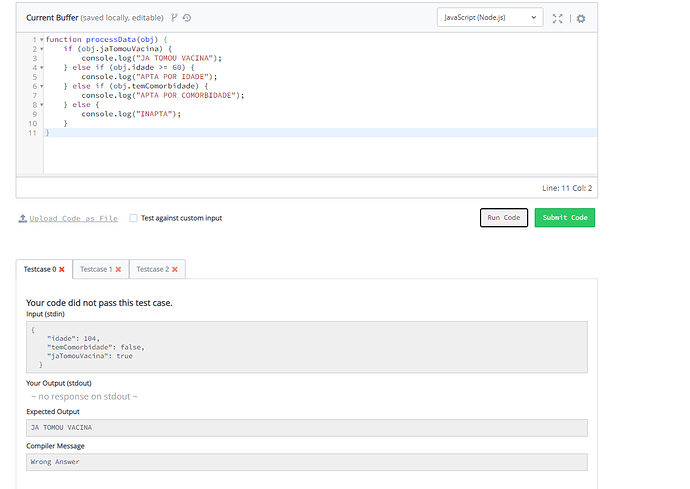Viewport: 690px width, 489px height.
Task: Toggle fullscreen editor mode icon
Action: point(558,18)
